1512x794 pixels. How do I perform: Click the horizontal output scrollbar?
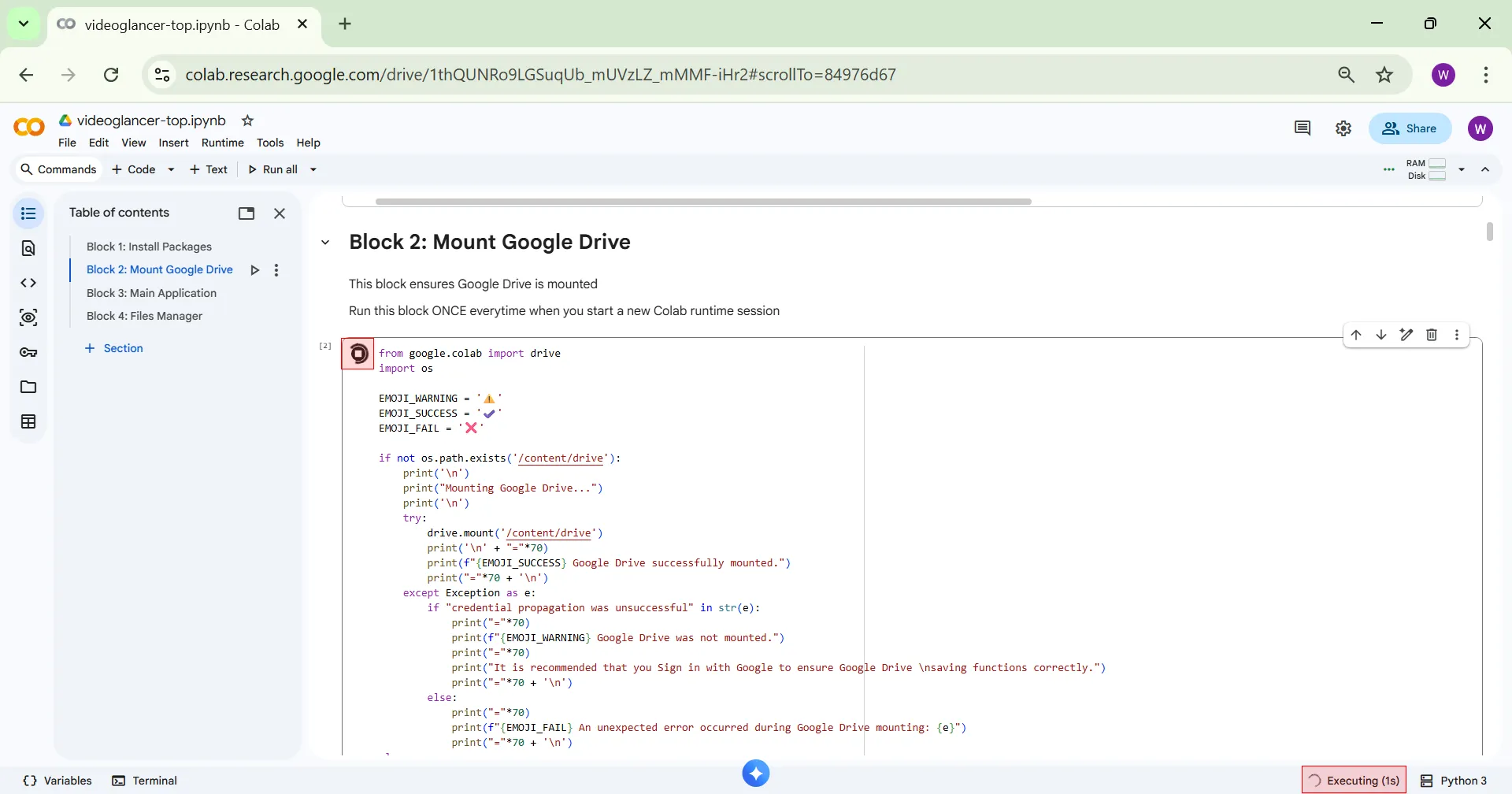703,202
